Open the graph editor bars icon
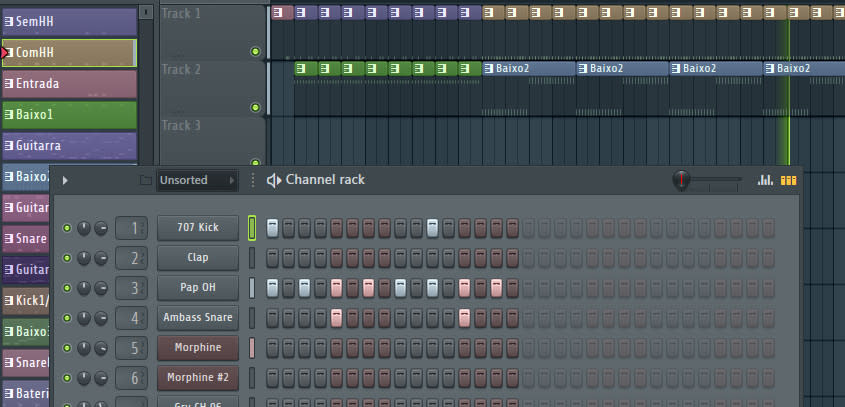The image size is (845, 407). click(x=765, y=180)
